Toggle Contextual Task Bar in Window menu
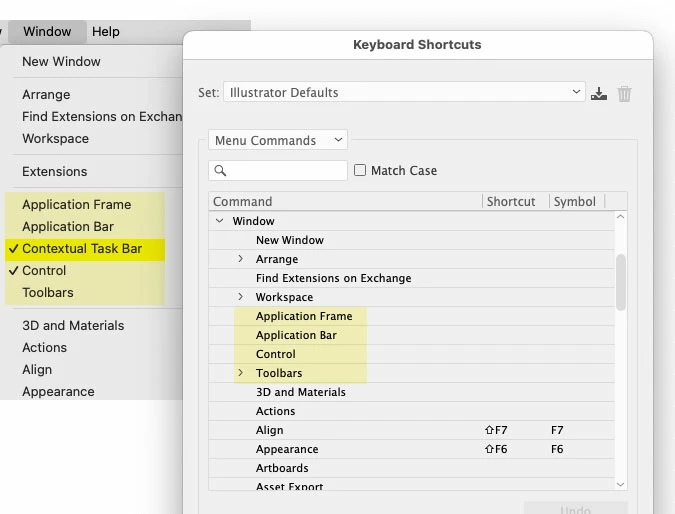Image resolution: width=675 pixels, height=514 pixels. 85,249
